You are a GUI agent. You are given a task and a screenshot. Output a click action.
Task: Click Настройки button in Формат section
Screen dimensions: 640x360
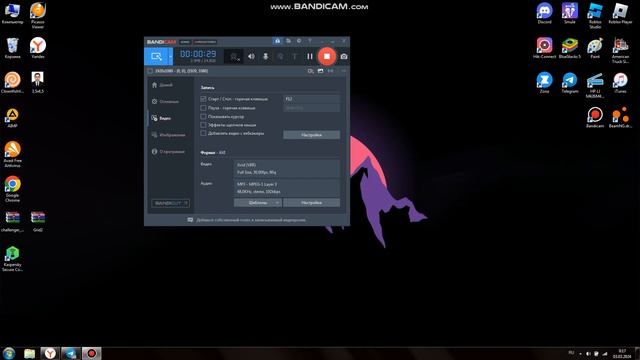click(311, 202)
